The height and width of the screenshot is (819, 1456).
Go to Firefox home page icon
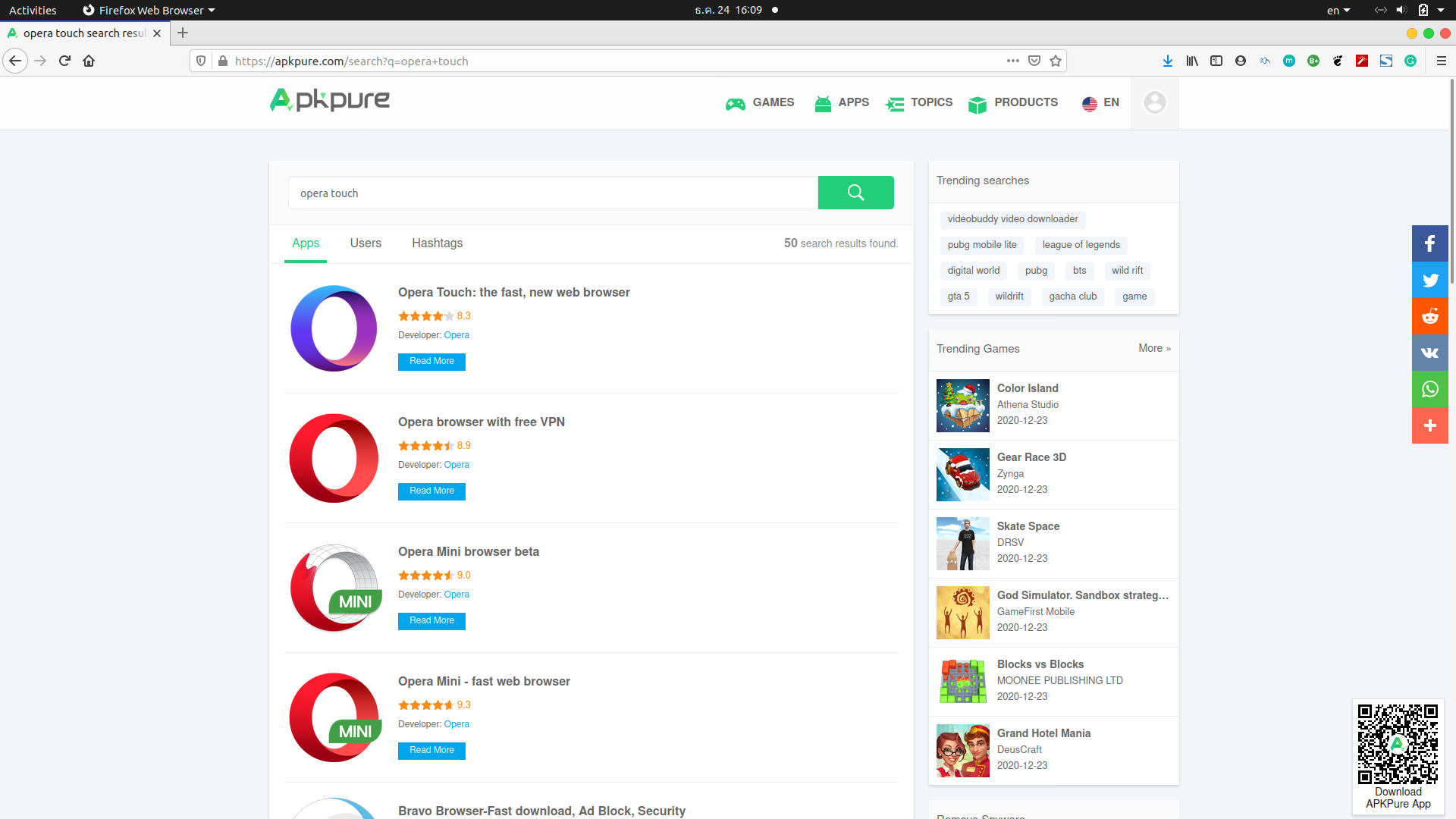tap(89, 61)
